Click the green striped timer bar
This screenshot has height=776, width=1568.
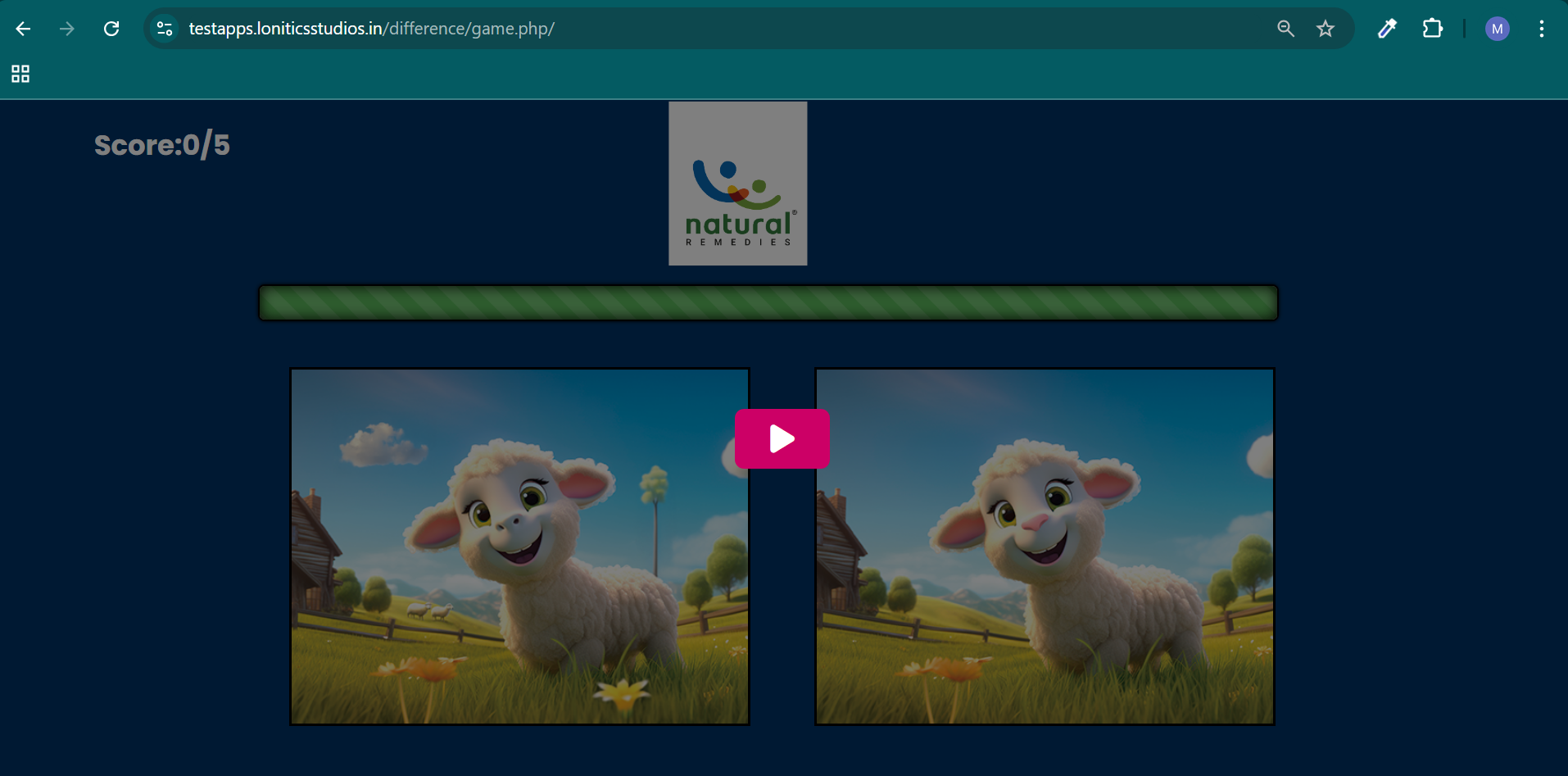[768, 303]
